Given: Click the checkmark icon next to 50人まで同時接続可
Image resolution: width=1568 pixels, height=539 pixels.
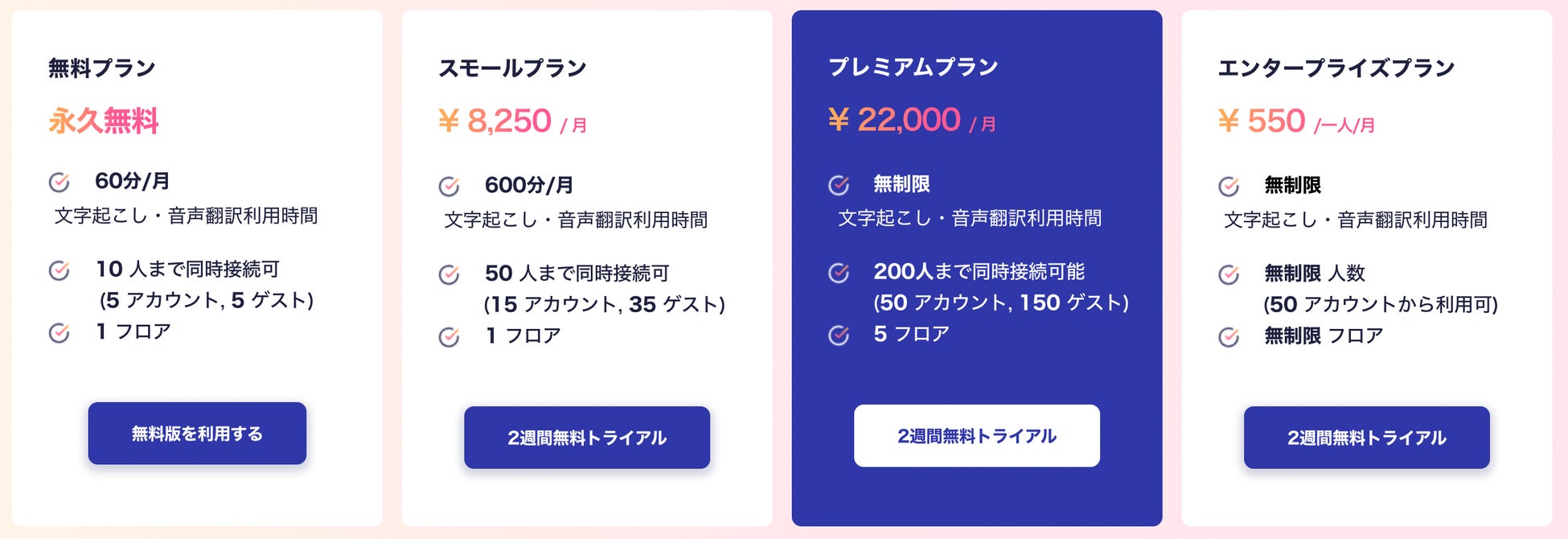Looking at the screenshot, I should pyautogui.click(x=449, y=274).
